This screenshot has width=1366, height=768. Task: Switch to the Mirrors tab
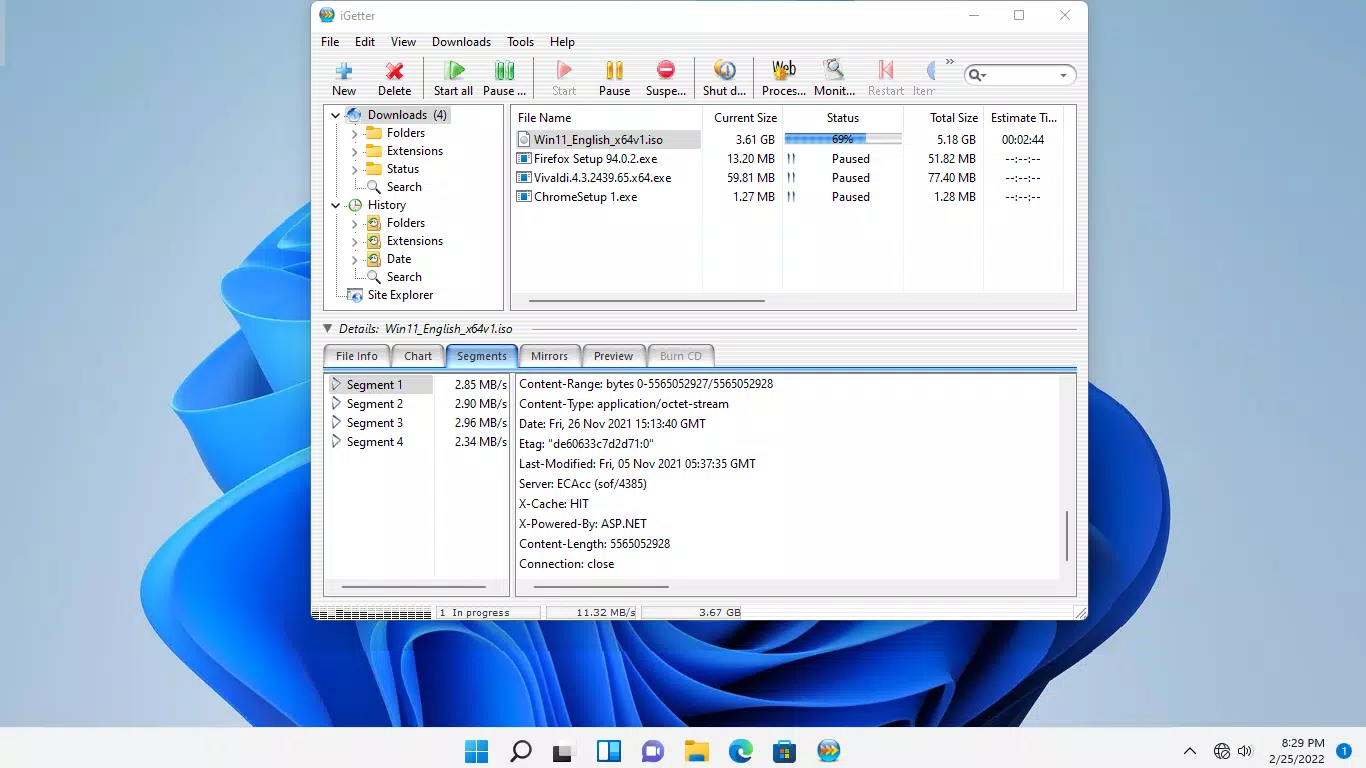point(549,356)
